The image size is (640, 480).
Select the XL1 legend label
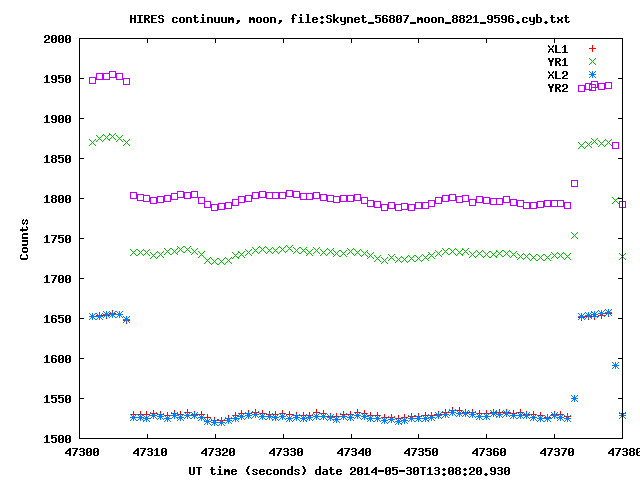558,49
